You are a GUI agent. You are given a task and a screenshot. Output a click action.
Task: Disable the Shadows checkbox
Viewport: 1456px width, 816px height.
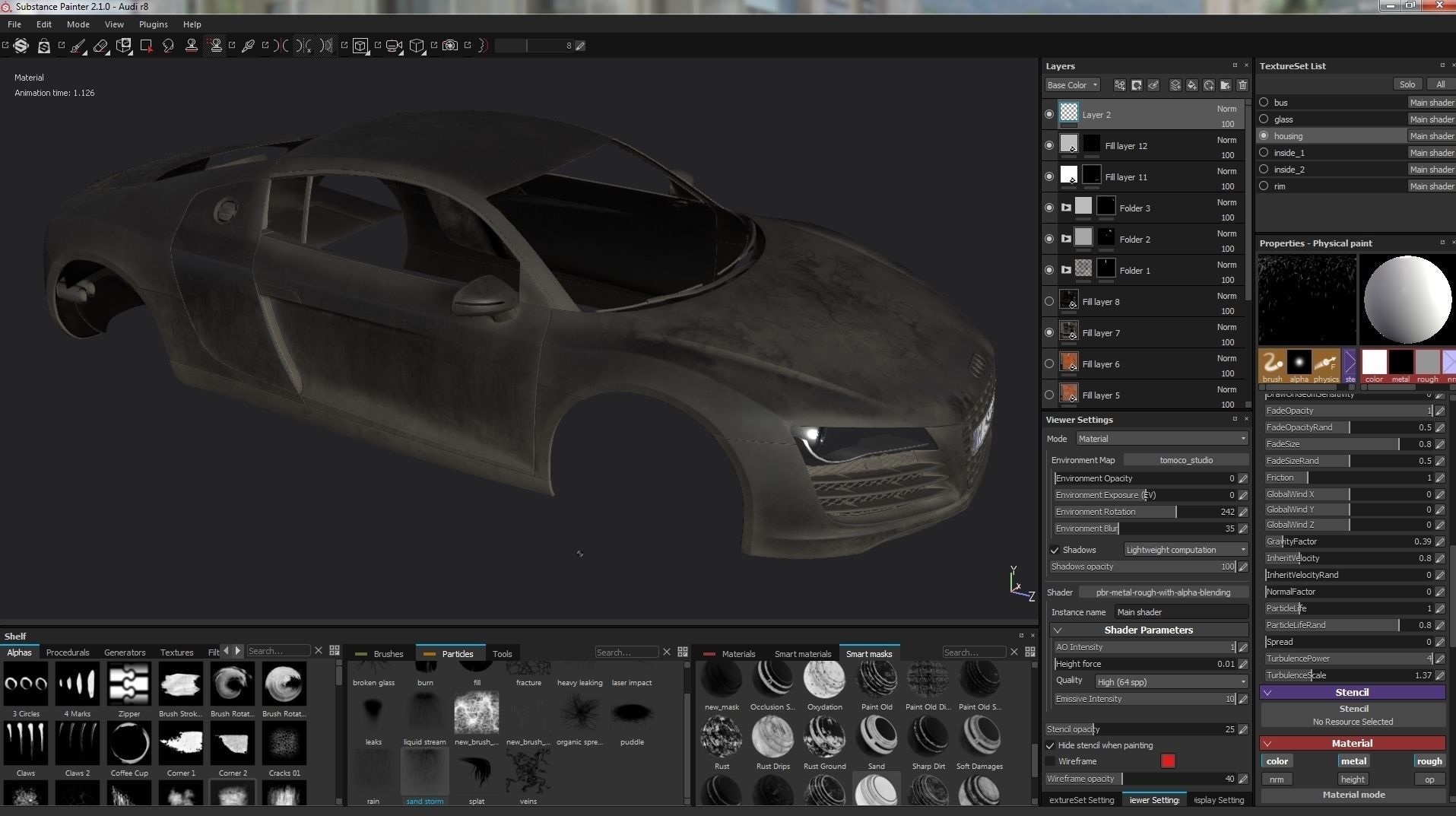point(1055,550)
